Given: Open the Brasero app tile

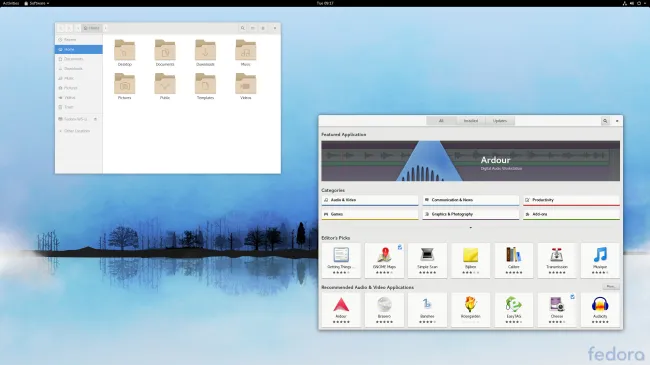Looking at the screenshot, I should [384, 310].
